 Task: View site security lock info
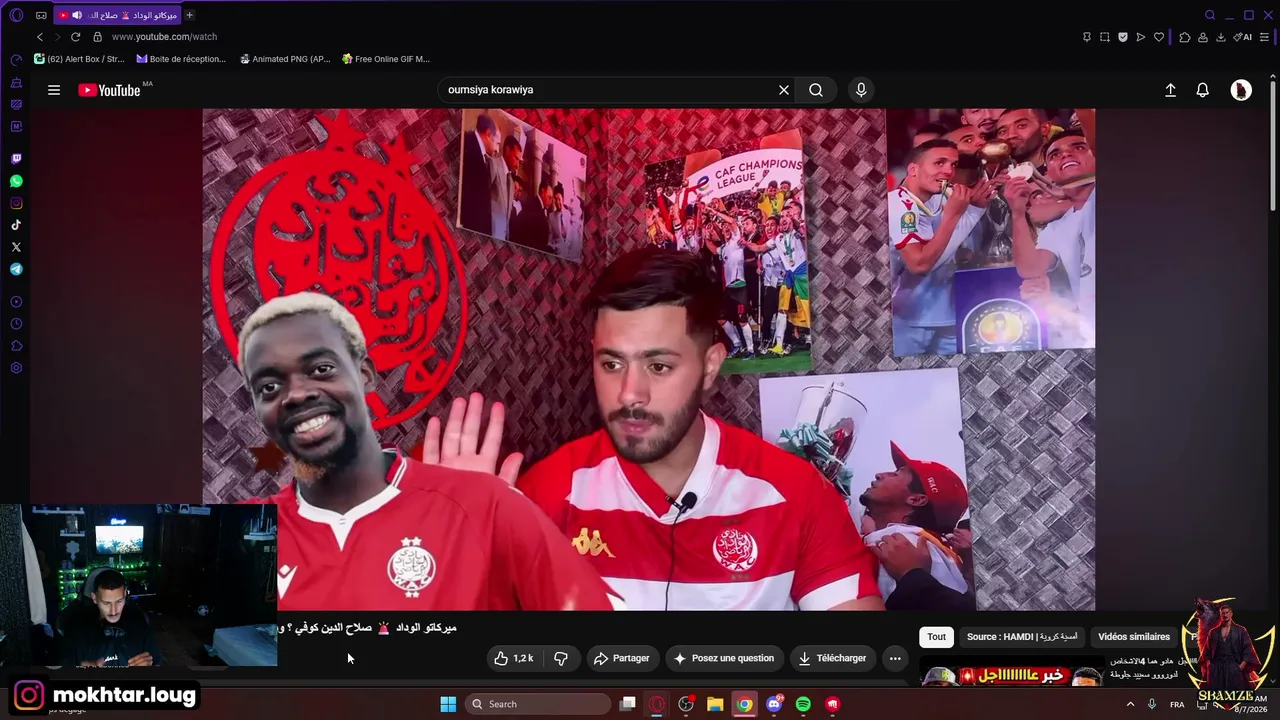click(97, 37)
